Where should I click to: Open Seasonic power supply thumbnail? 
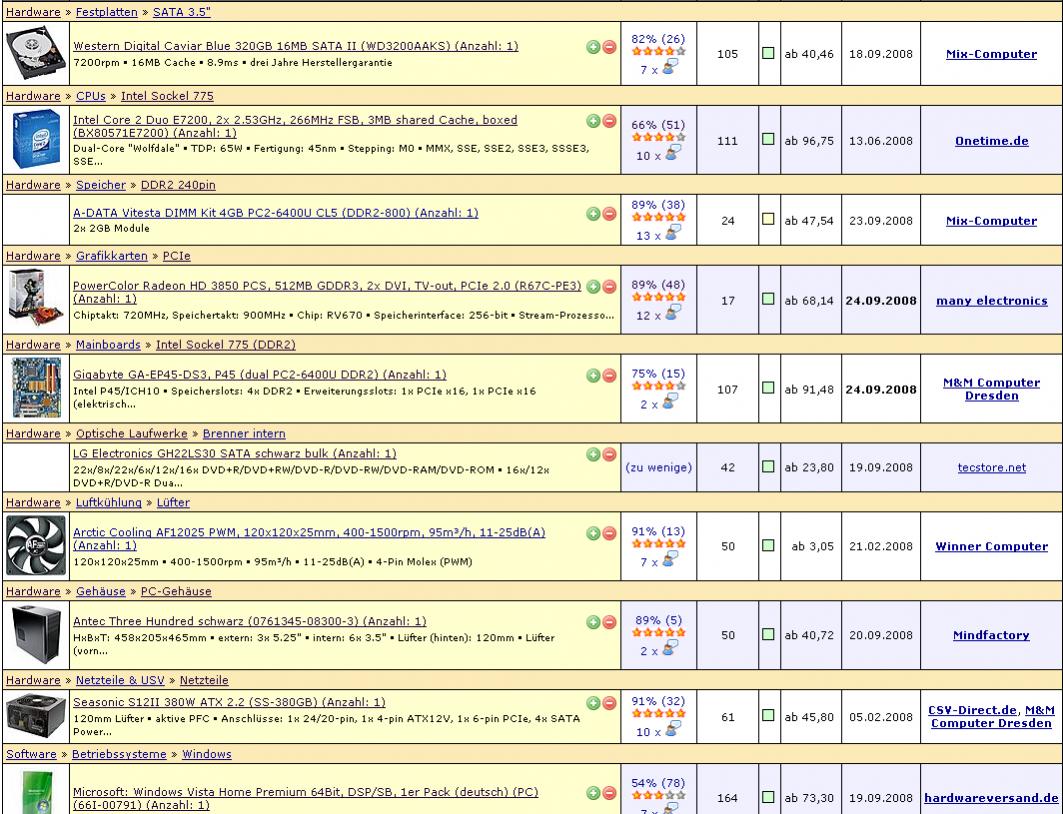tap(36, 716)
